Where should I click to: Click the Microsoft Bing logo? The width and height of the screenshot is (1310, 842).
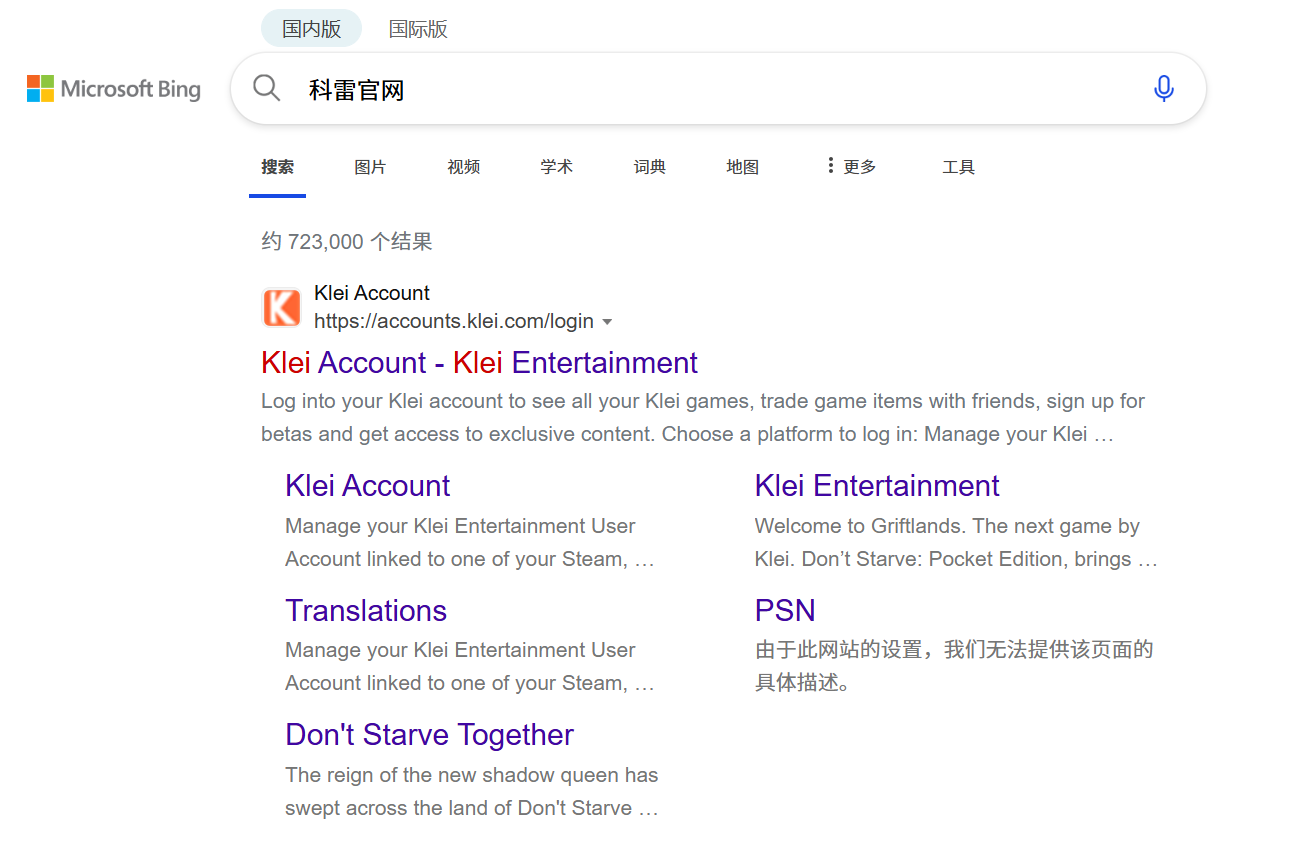pos(113,89)
